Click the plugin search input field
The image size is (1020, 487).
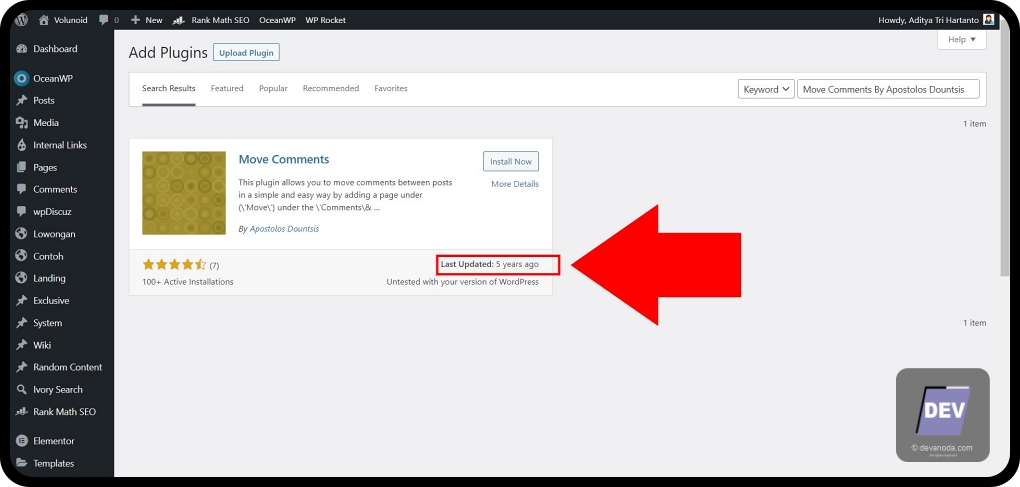point(888,90)
